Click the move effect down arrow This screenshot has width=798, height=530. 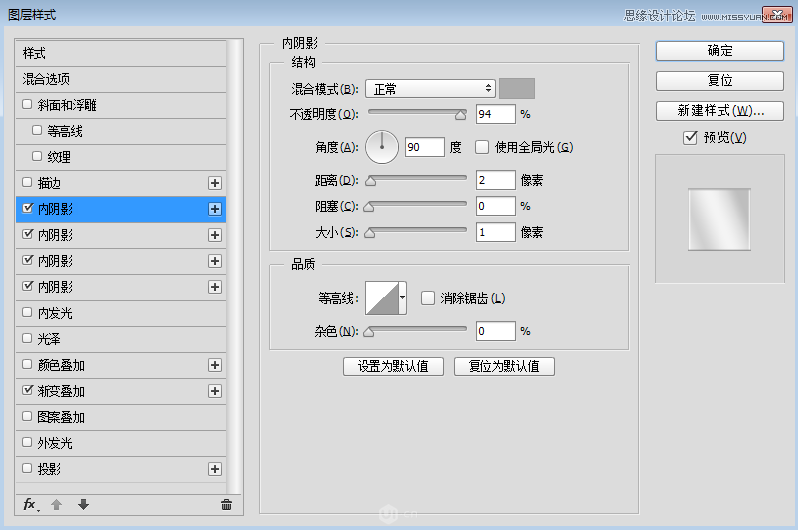[83, 505]
